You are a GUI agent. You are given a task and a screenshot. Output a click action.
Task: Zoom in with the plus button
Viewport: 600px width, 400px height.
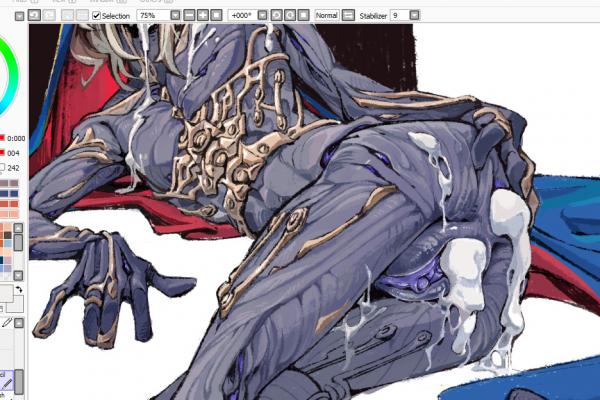203,15
